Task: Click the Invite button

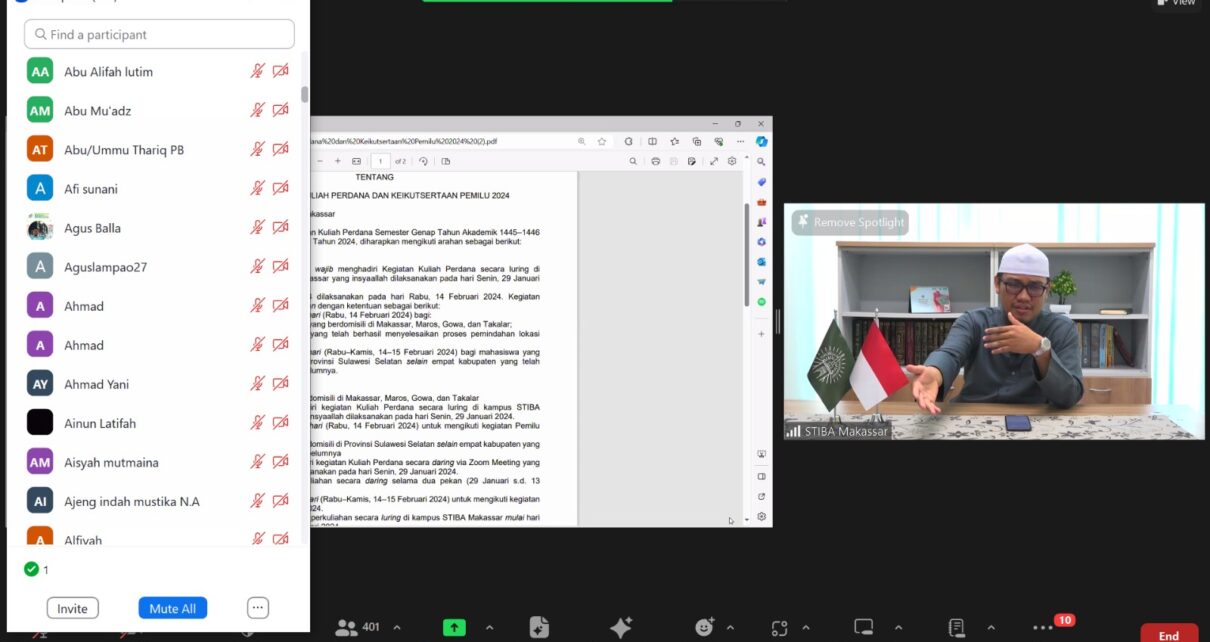Action: (x=72, y=608)
